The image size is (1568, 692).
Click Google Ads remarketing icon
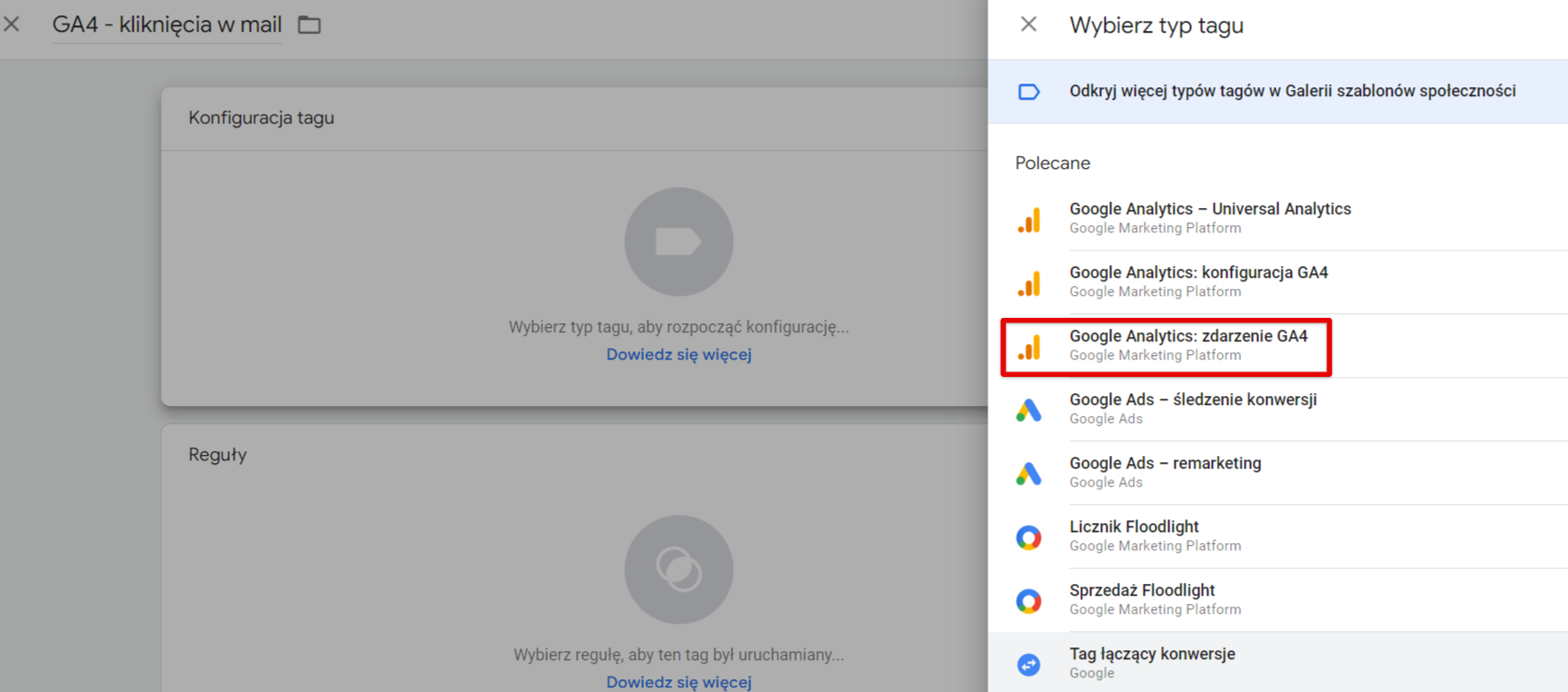coord(1028,474)
